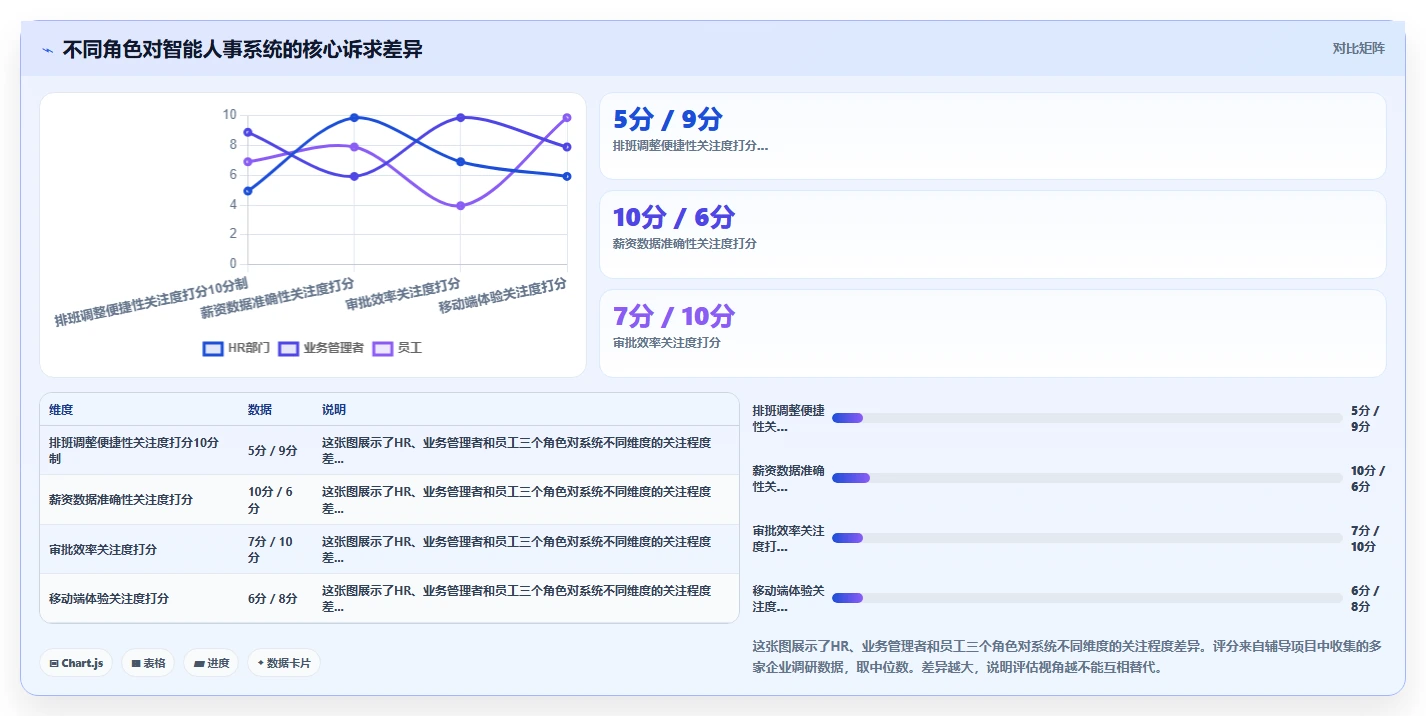Click chart x-axis label 排班调整便捷性关注度打分10分制
The image size is (1426, 716).
point(151,303)
